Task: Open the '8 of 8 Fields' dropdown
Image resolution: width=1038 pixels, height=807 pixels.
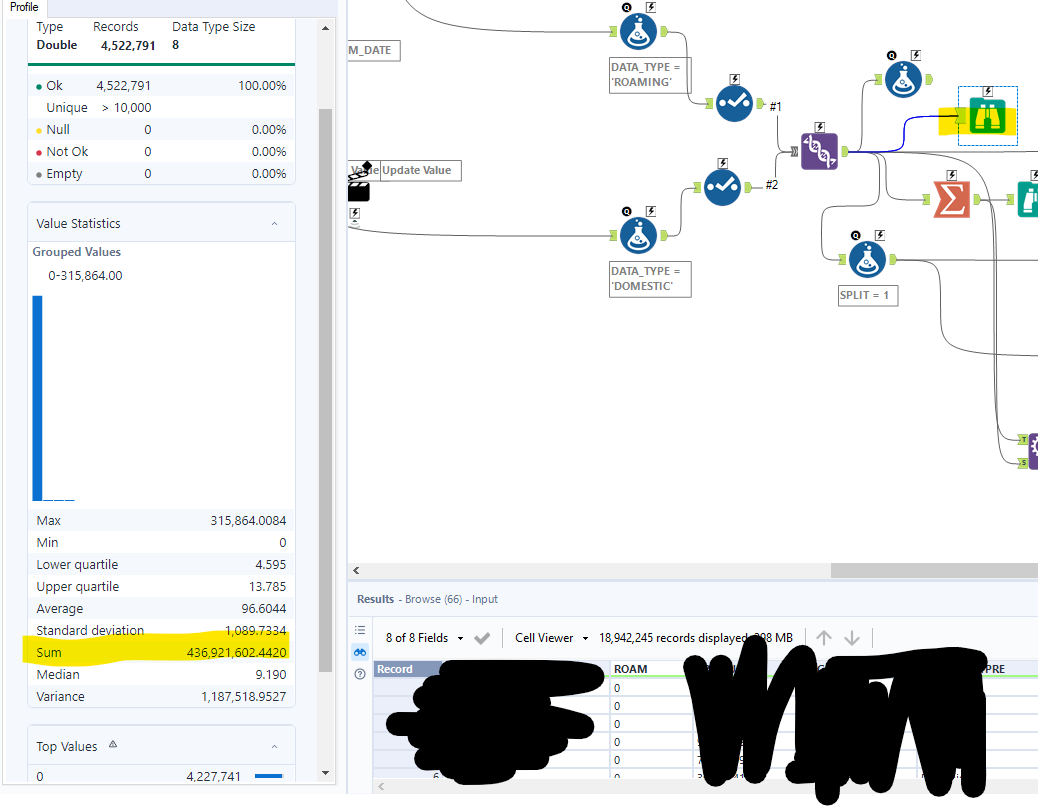Action: pyautogui.click(x=430, y=637)
